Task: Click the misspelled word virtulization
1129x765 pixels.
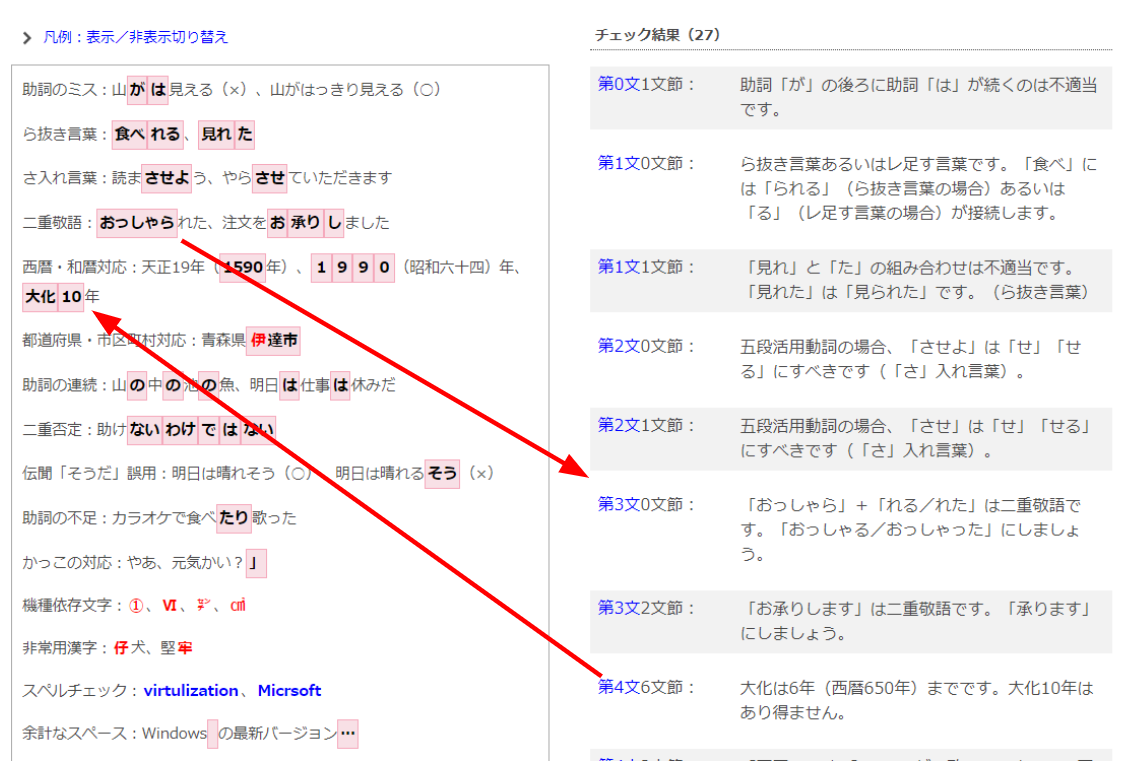Action: [x=191, y=691]
